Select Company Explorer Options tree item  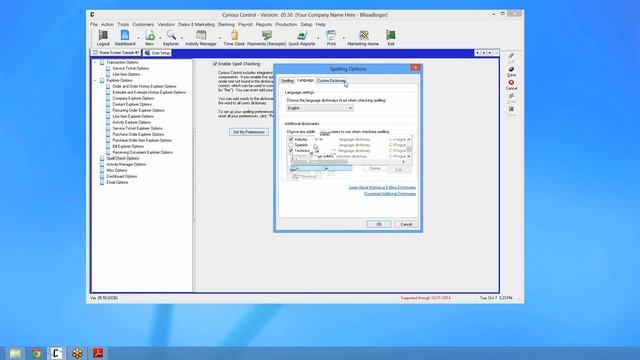(x=133, y=98)
